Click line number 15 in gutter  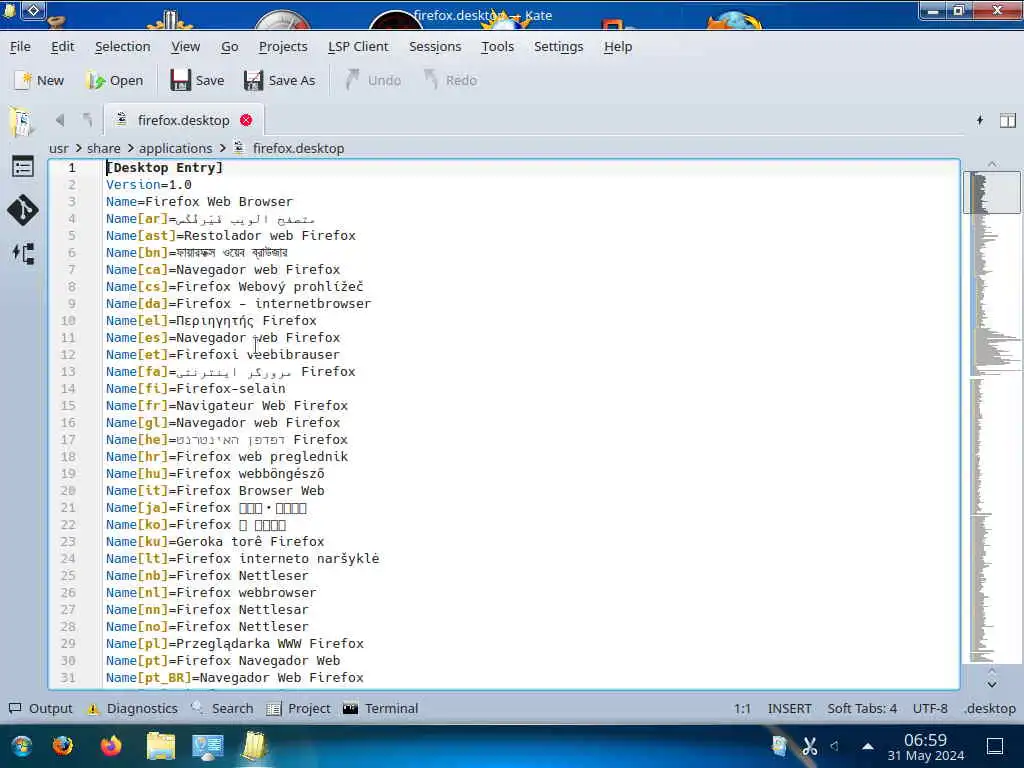coord(69,406)
